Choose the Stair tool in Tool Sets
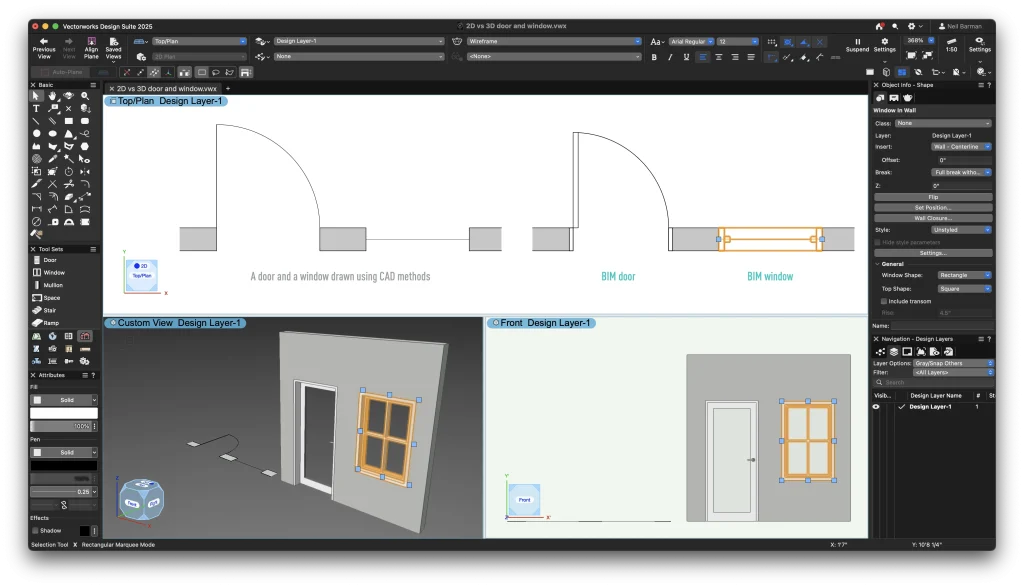The image size is (1024, 588). (x=50, y=310)
